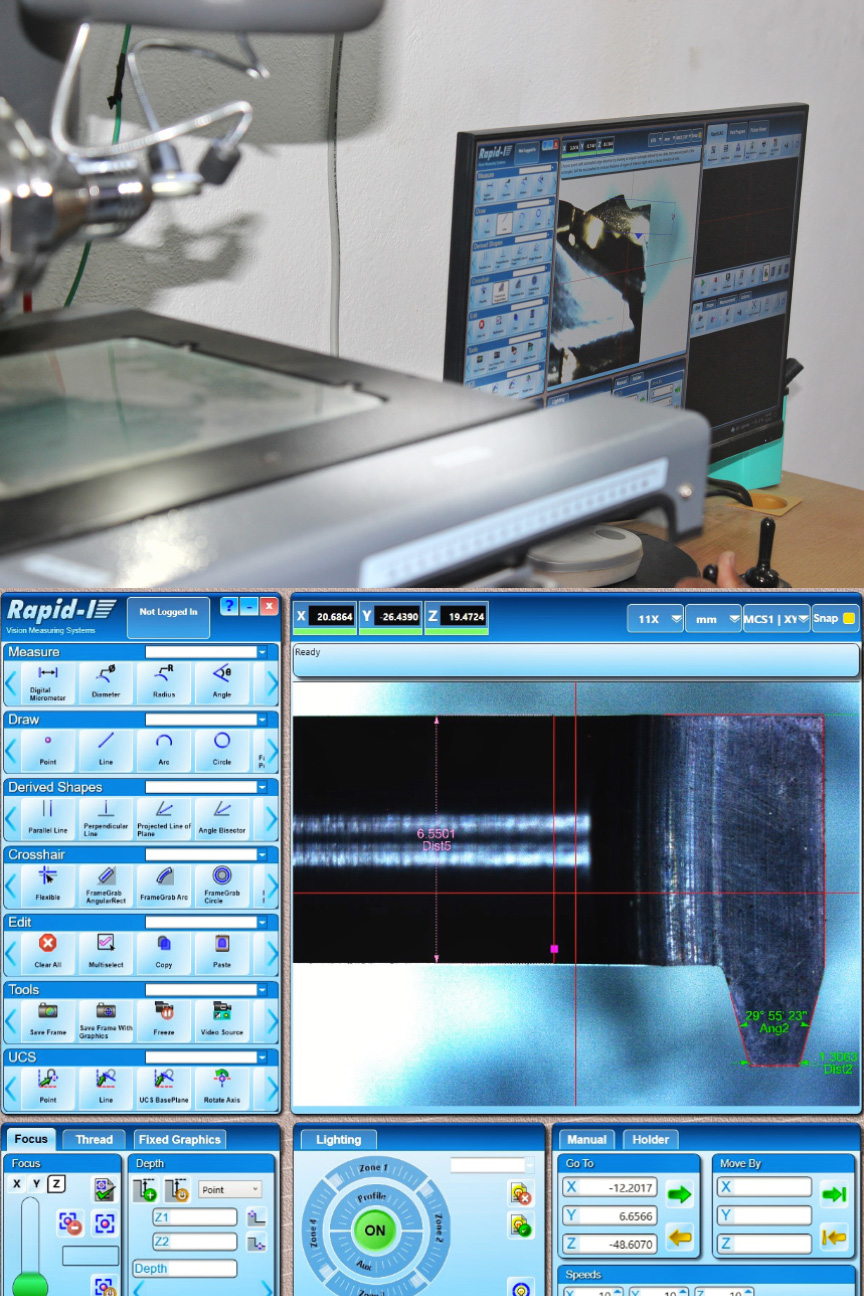Pick the Angle measurement tool
The image size is (864, 1296).
point(222,682)
